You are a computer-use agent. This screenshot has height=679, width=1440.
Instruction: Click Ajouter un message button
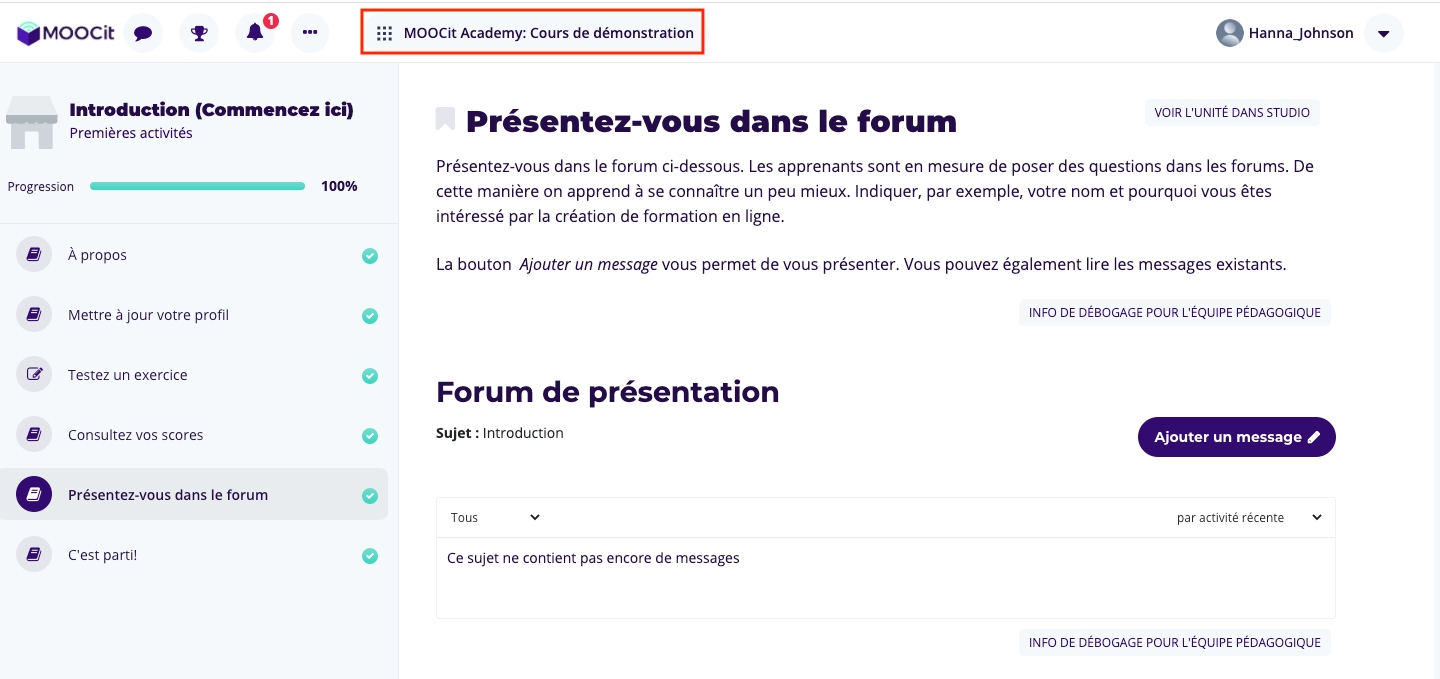click(1236, 437)
